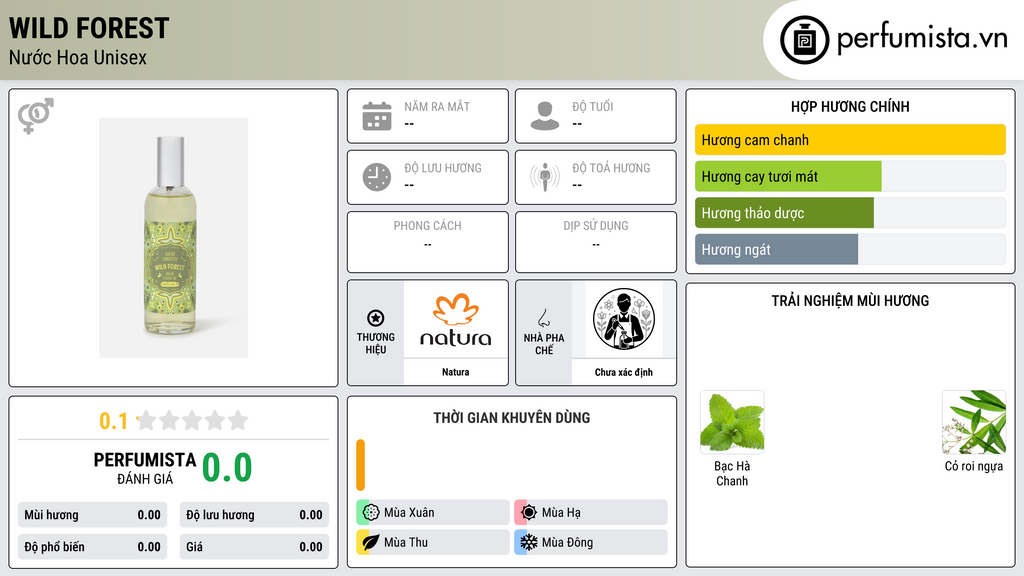Click the PHONG CÁCH box

tap(428, 242)
